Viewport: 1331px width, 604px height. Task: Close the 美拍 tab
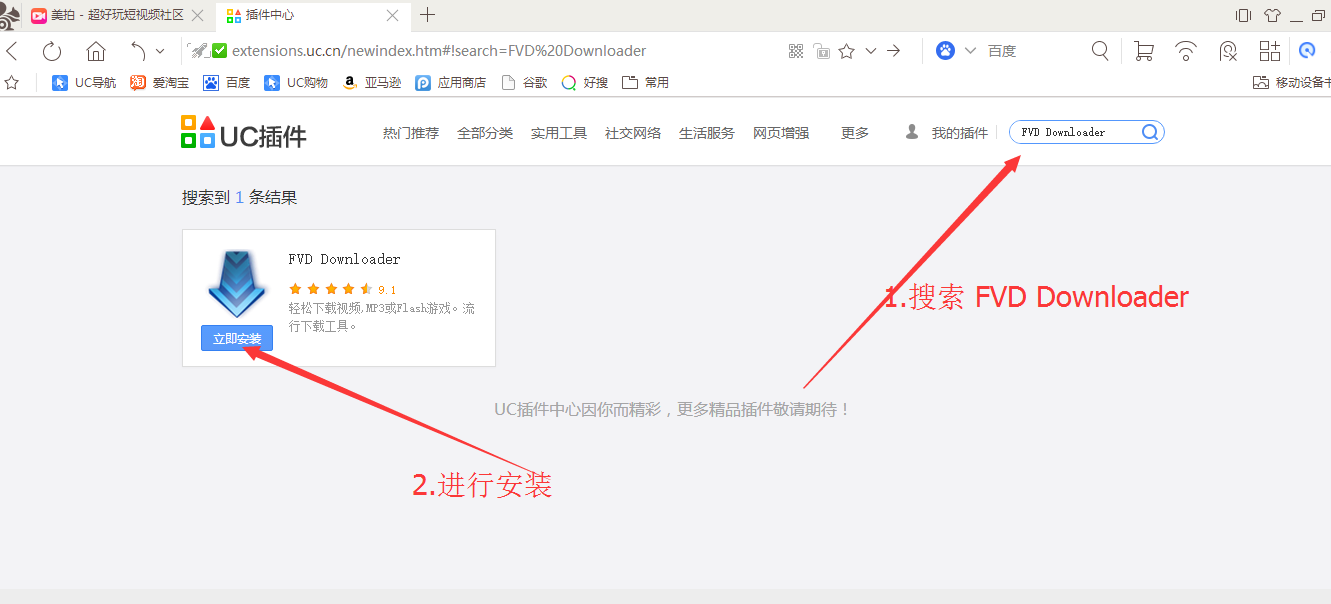[x=198, y=16]
